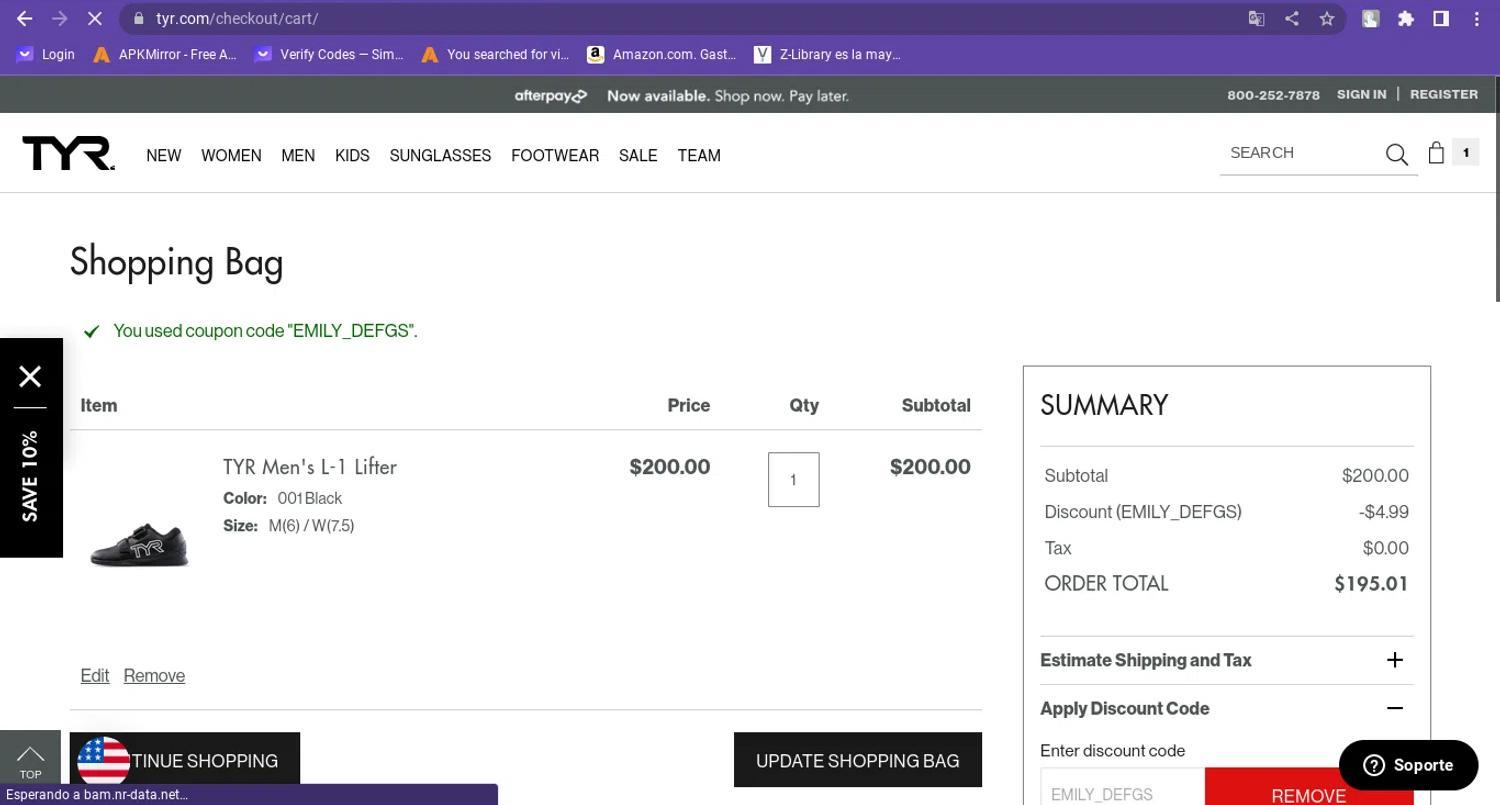This screenshot has width=1500, height=805.
Task: Click the magnifying glass search icon
Action: [1397, 154]
